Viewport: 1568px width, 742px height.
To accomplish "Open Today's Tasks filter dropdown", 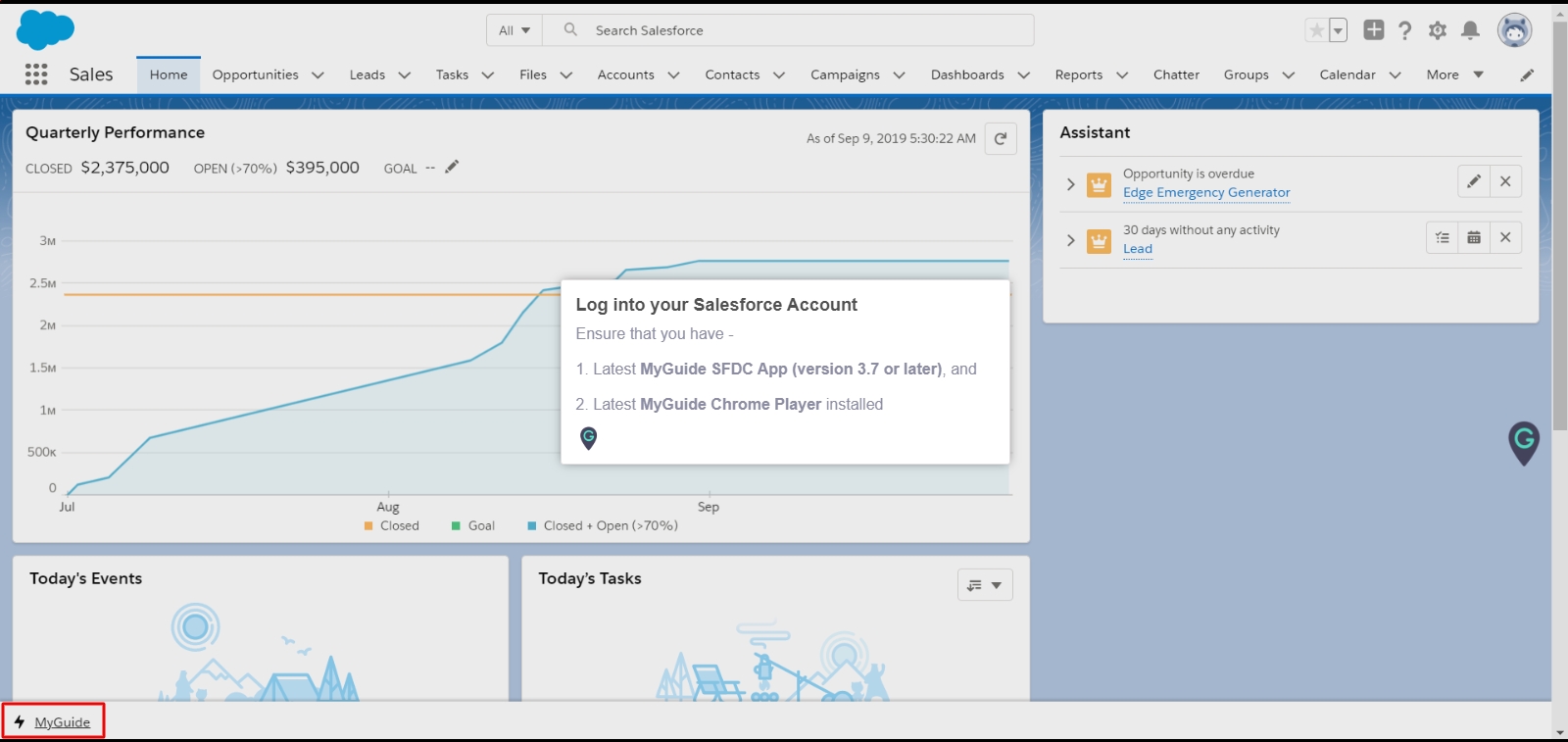I will [985, 585].
